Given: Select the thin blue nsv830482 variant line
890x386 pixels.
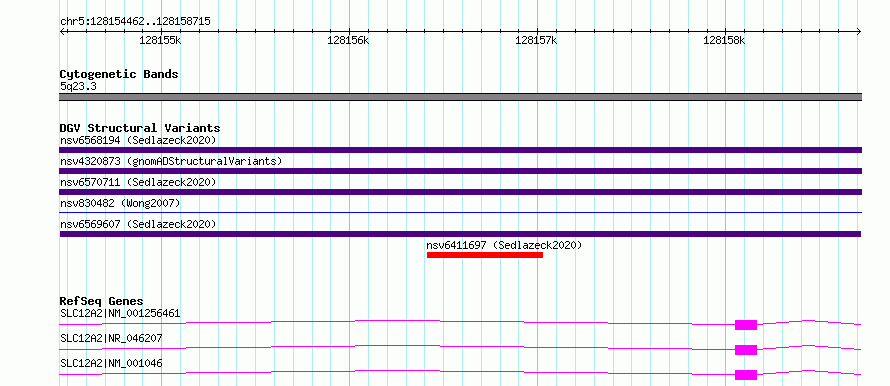Looking at the screenshot, I should pos(460,212).
